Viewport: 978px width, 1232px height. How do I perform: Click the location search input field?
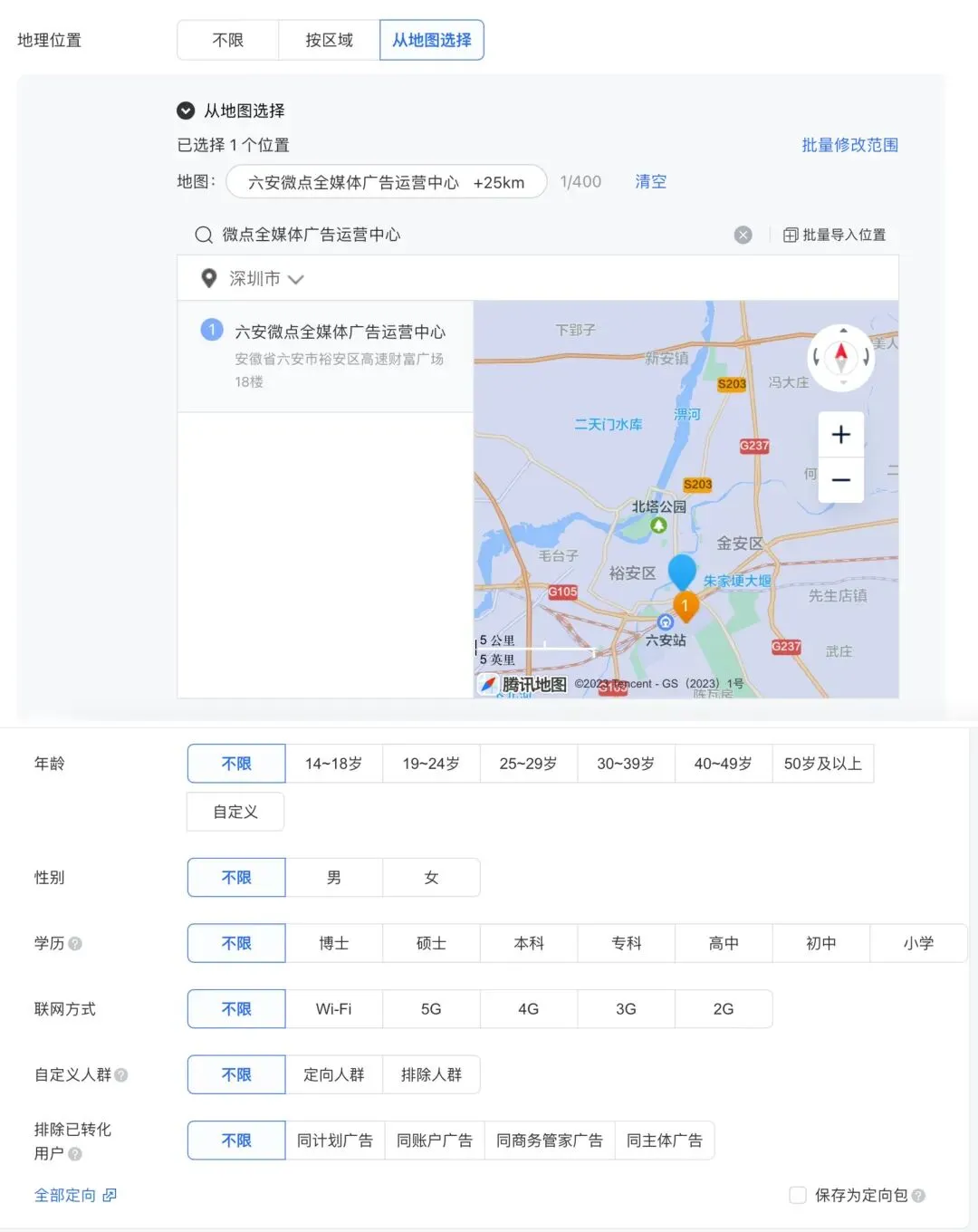pos(407,235)
